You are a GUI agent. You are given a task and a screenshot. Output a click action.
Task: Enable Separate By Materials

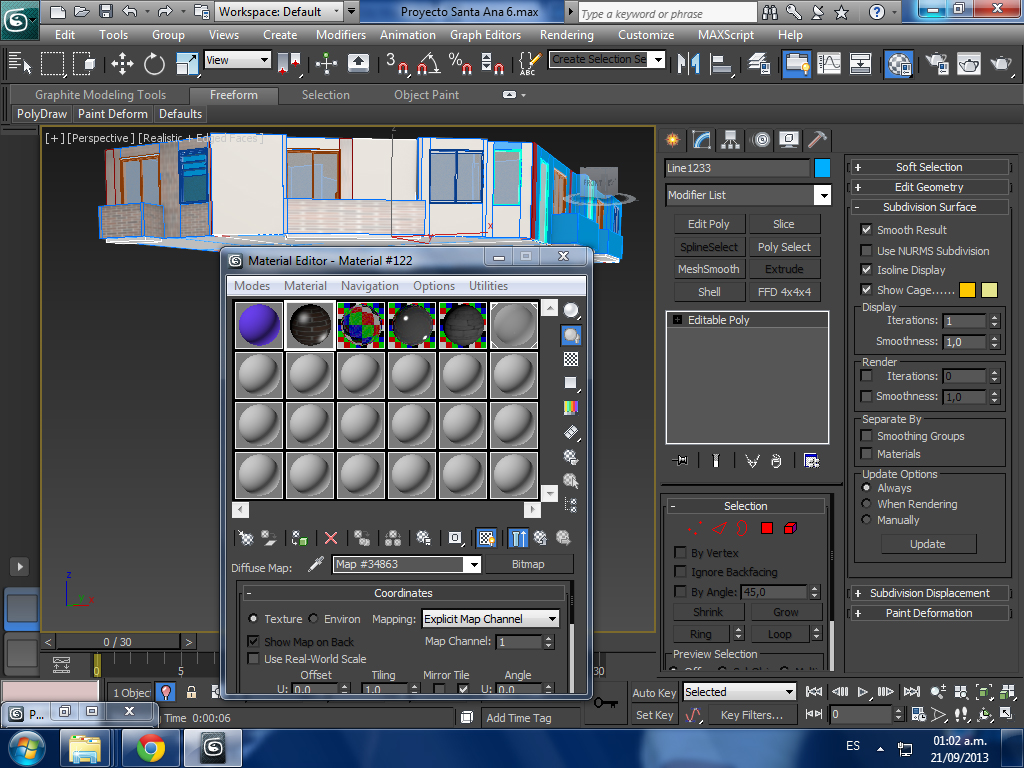coord(866,454)
